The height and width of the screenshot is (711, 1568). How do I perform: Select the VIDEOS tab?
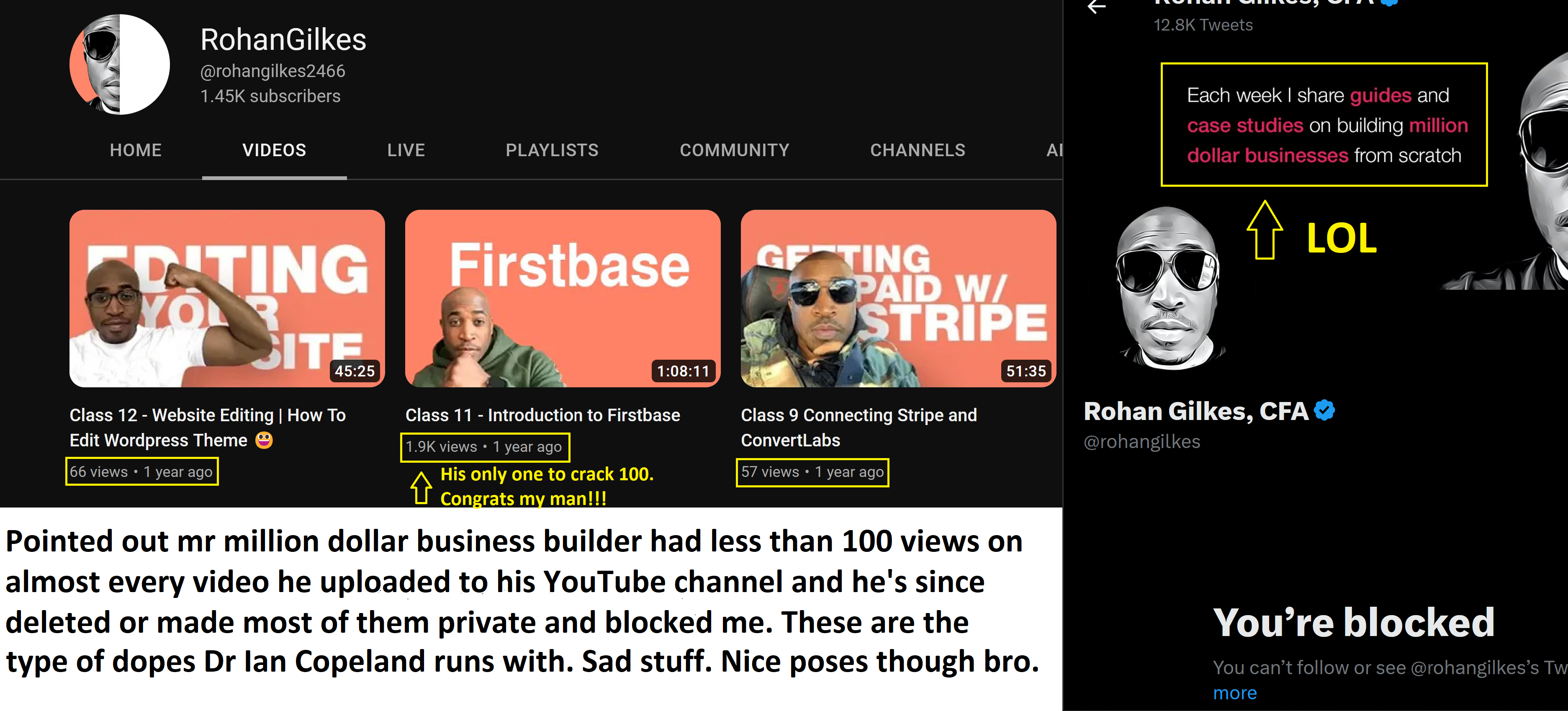click(275, 150)
